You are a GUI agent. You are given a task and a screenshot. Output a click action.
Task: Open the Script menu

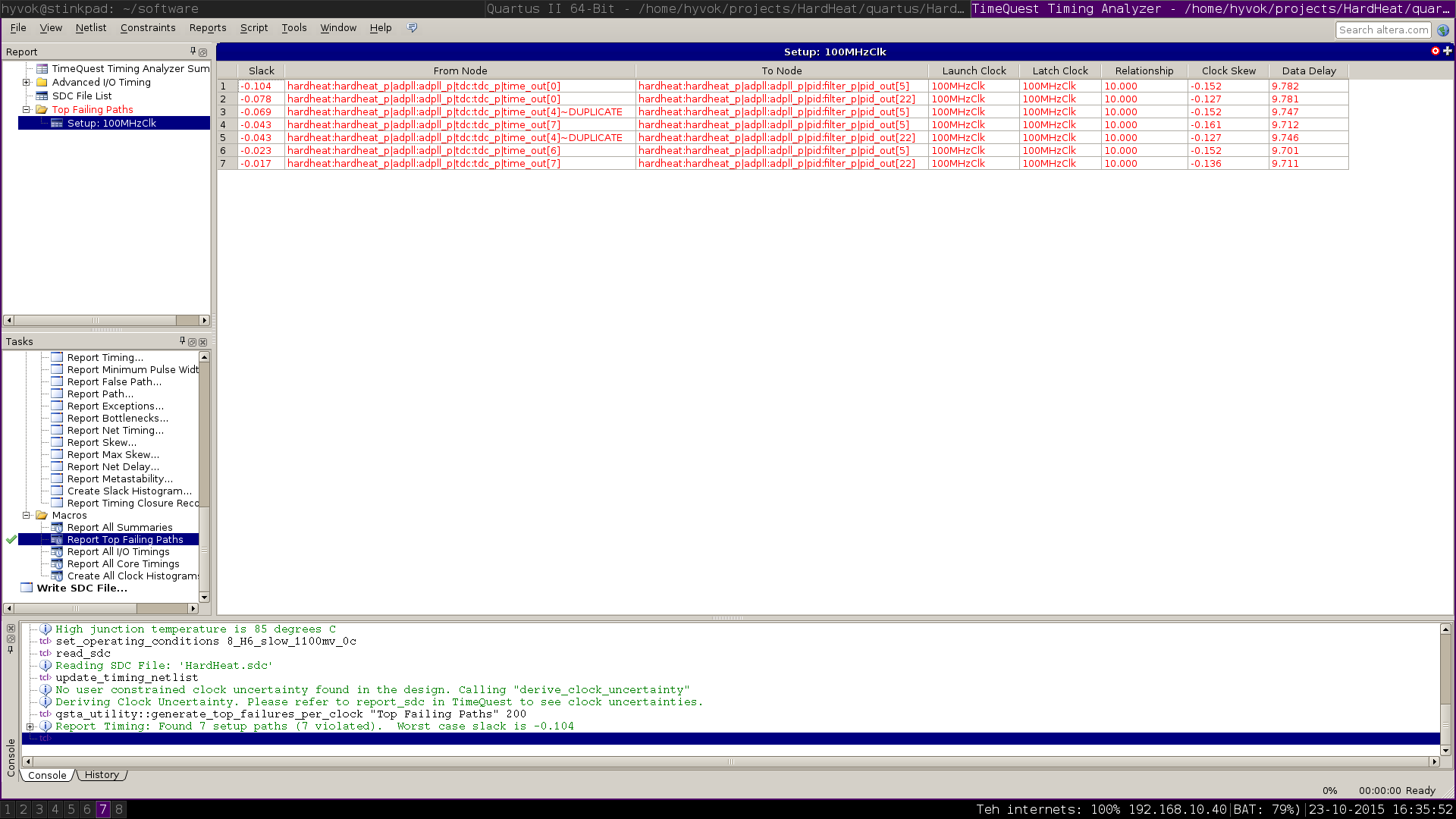(x=254, y=27)
